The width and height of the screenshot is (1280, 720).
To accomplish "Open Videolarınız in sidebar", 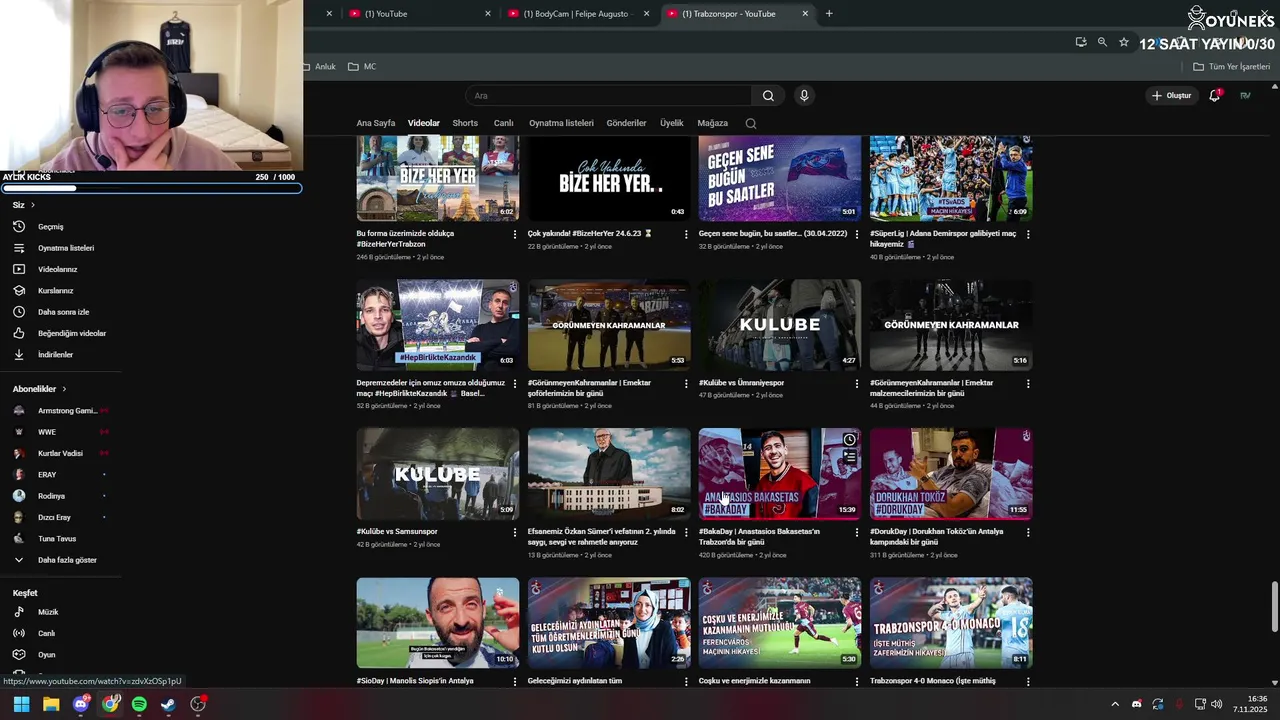I will tap(57, 269).
